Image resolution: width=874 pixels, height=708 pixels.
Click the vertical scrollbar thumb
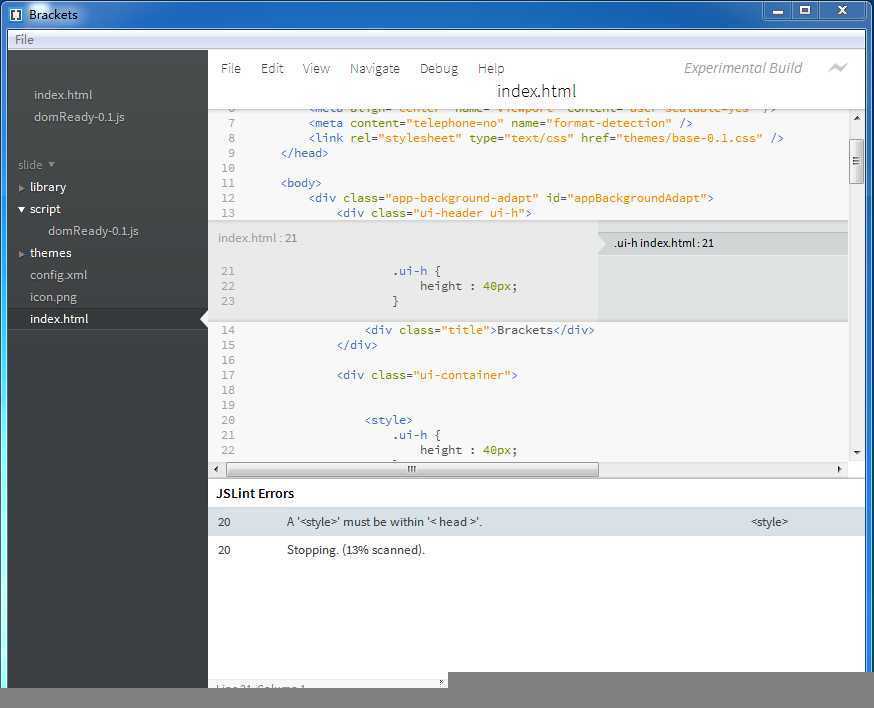tap(857, 161)
